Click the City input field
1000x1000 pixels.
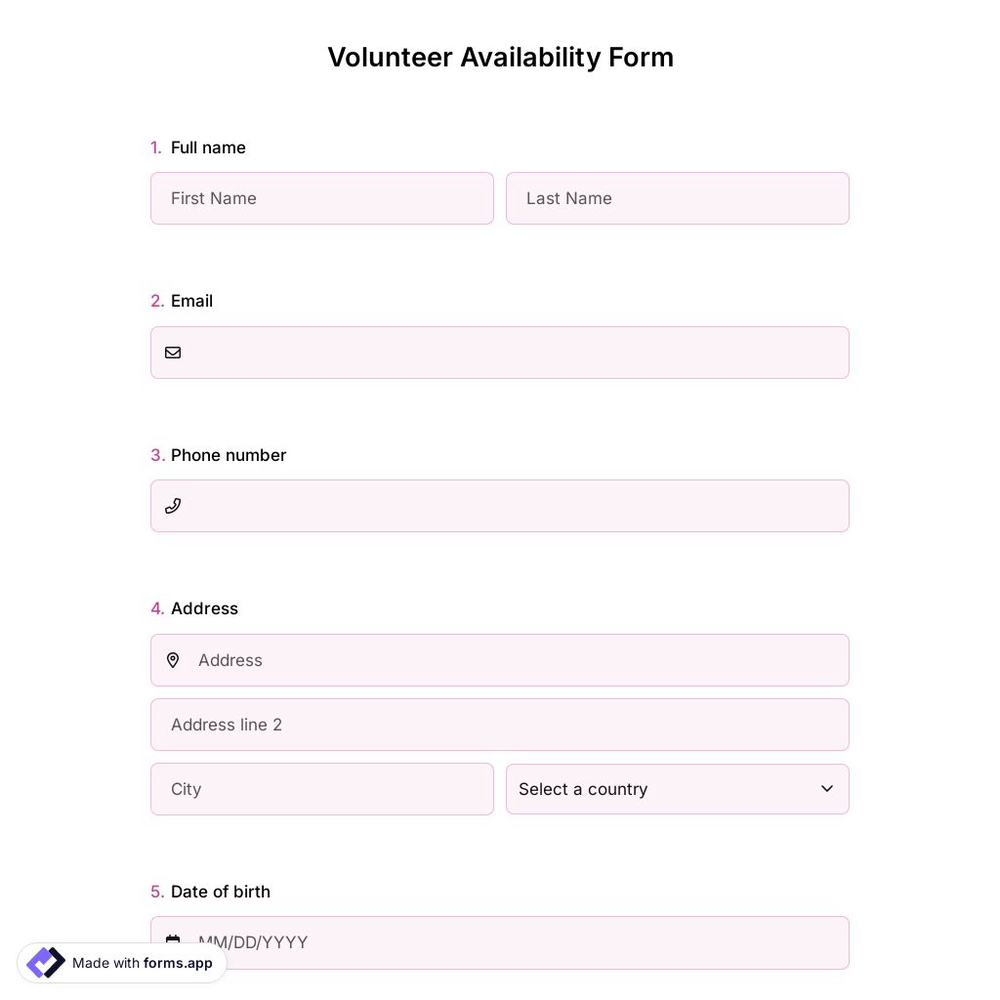point(322,789)
